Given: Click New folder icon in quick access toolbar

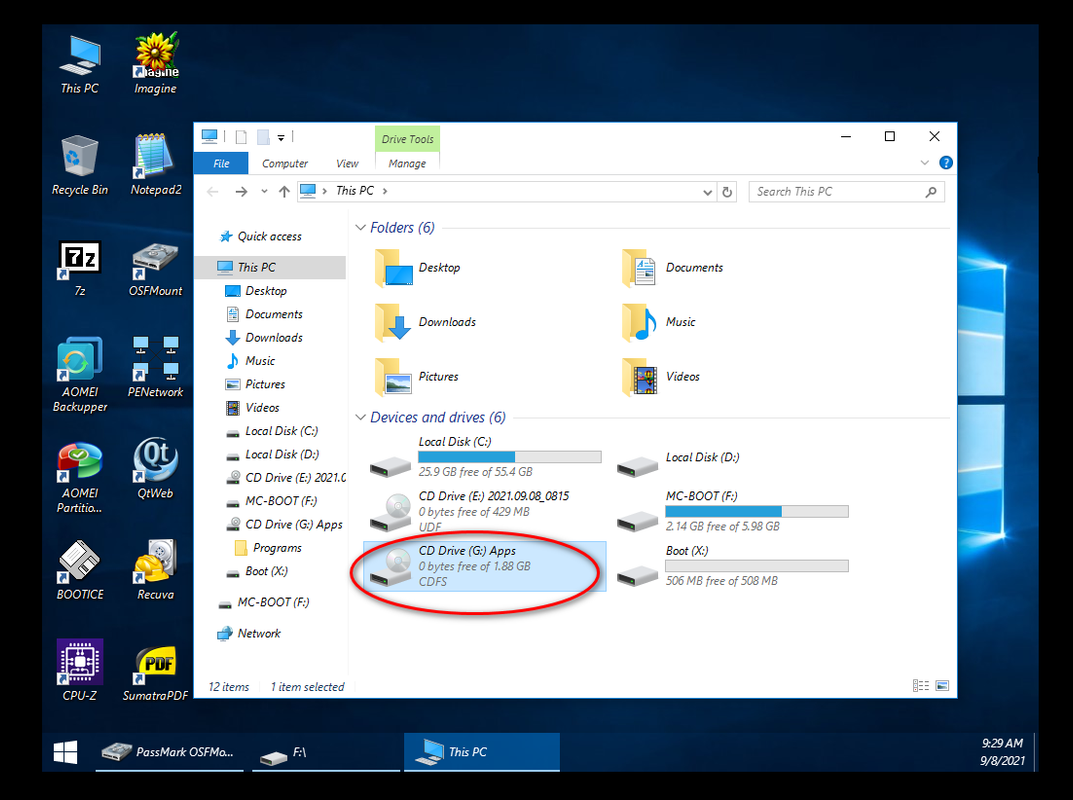Looking at the screenshot, I should coord(263,137).
